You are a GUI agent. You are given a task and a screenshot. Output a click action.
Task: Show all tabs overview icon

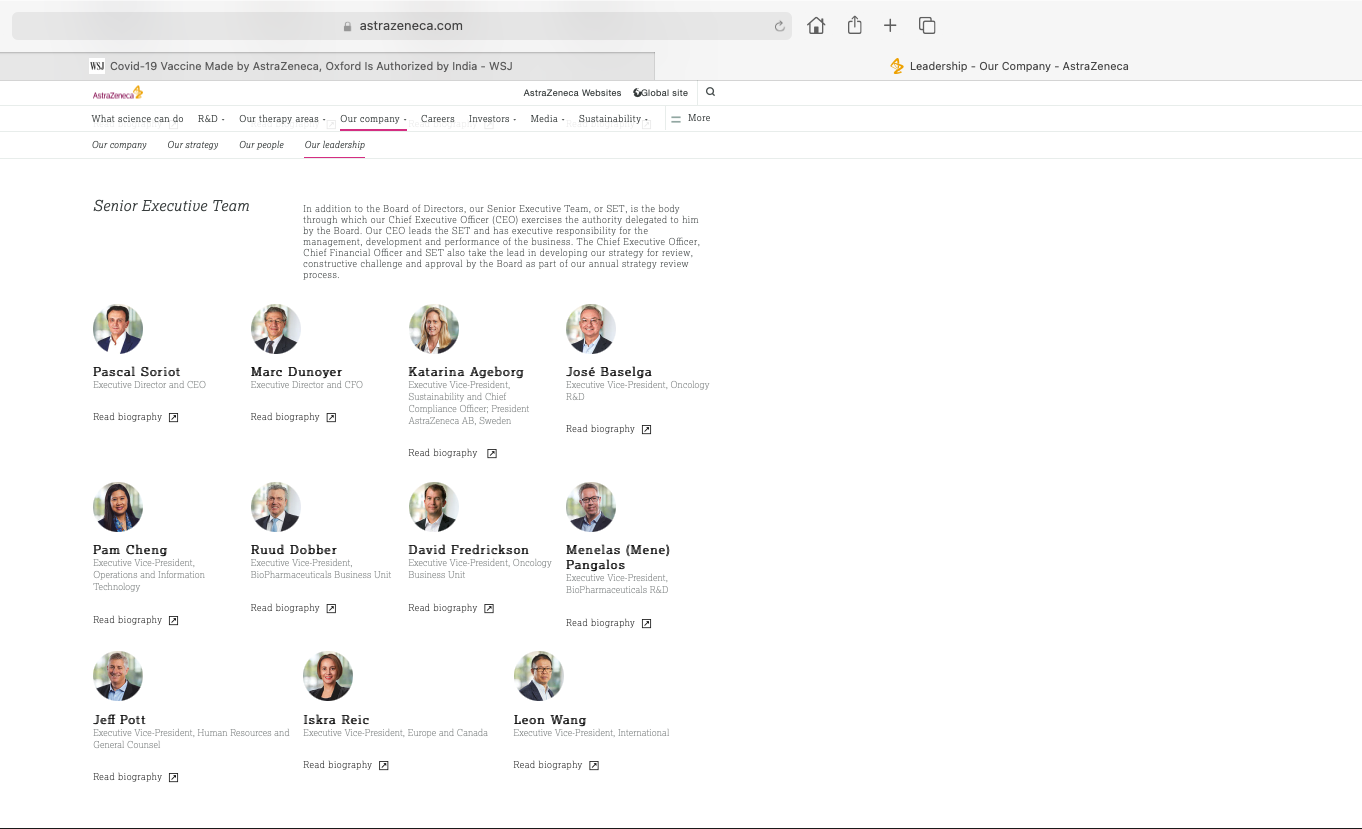927,26
